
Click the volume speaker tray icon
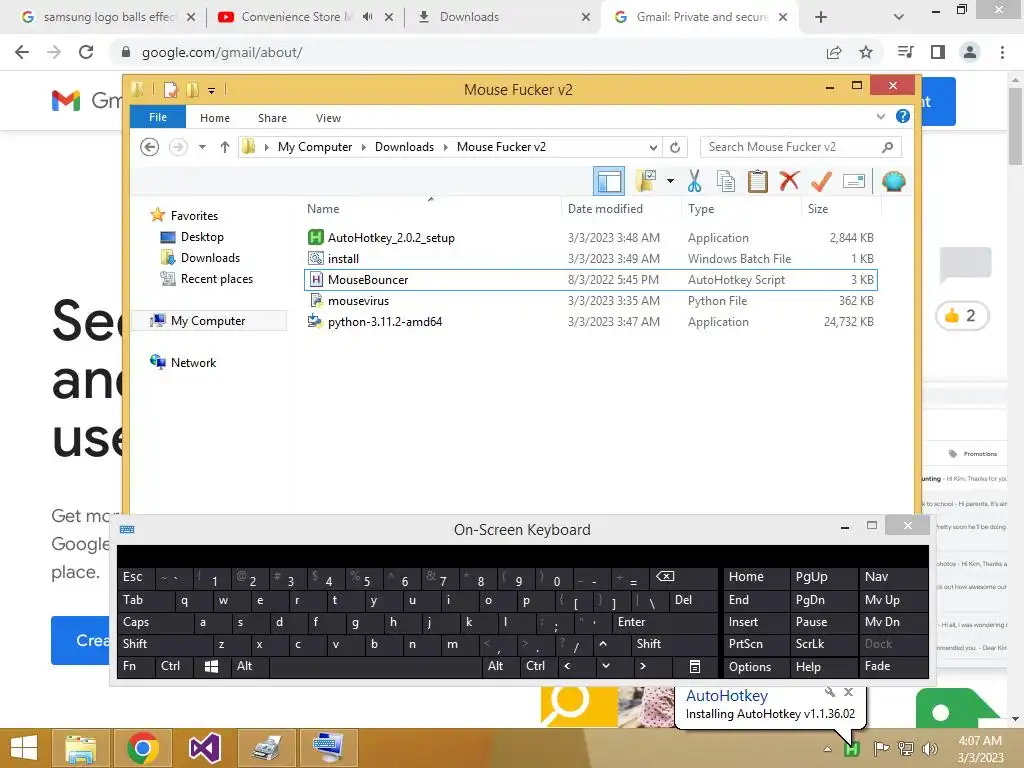(x=930, y=748)
